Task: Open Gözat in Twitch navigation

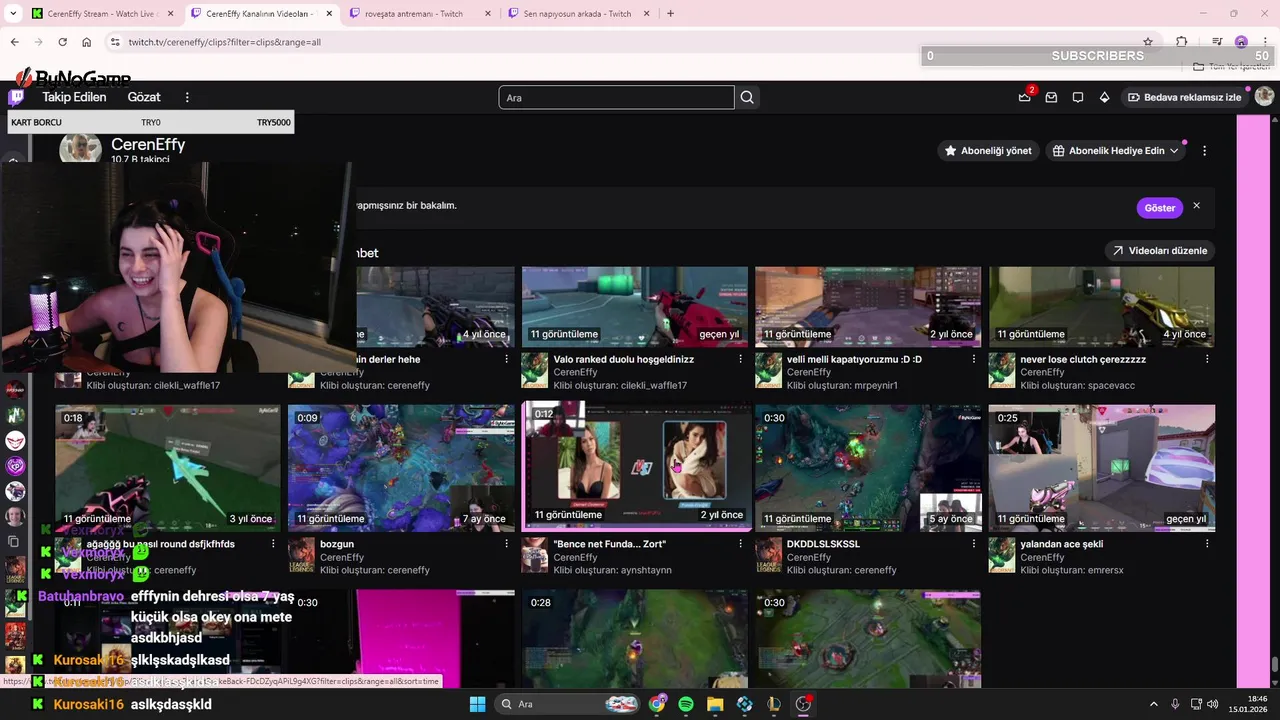Action: 144,97
